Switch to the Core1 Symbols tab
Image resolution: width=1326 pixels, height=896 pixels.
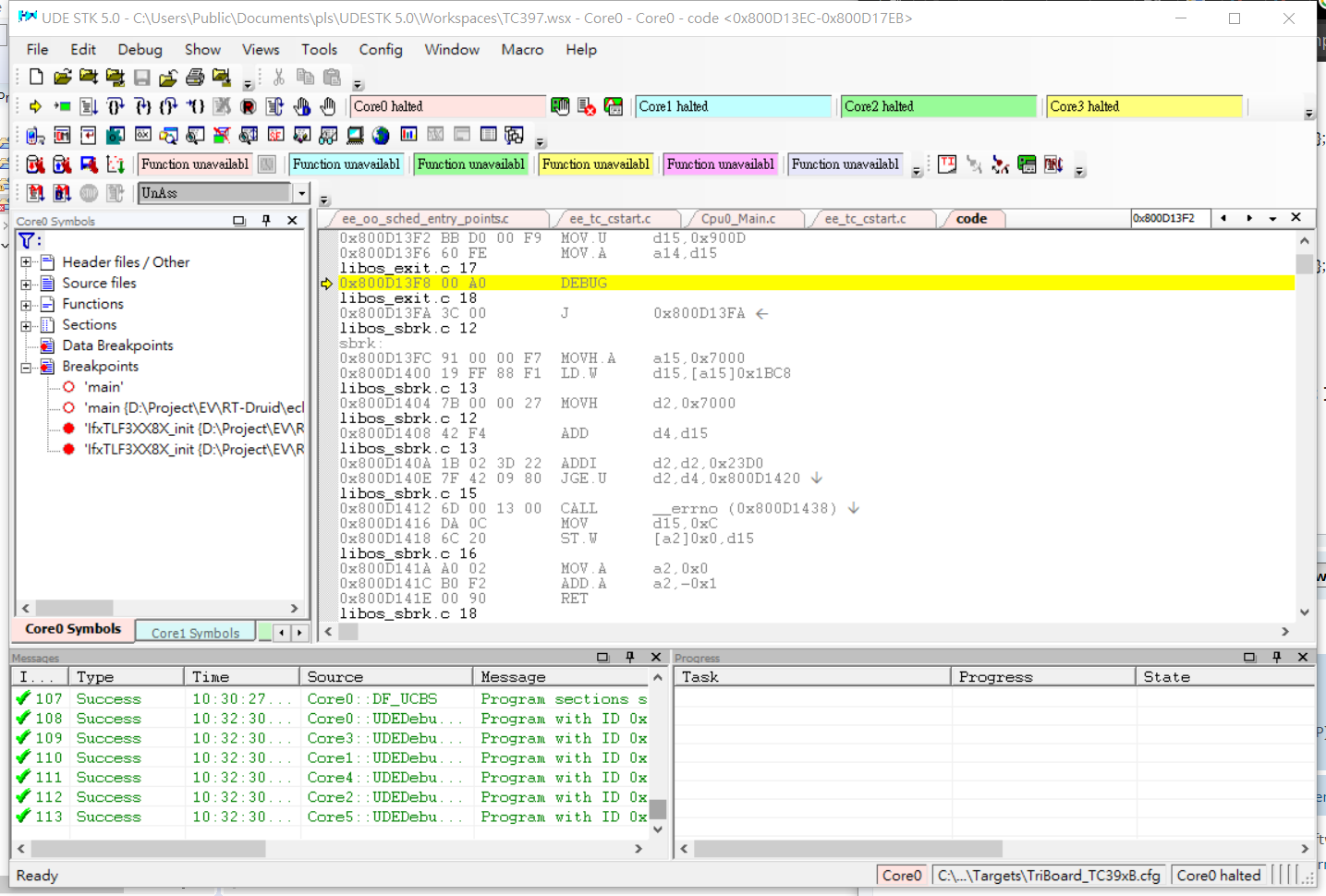(195, 633)
